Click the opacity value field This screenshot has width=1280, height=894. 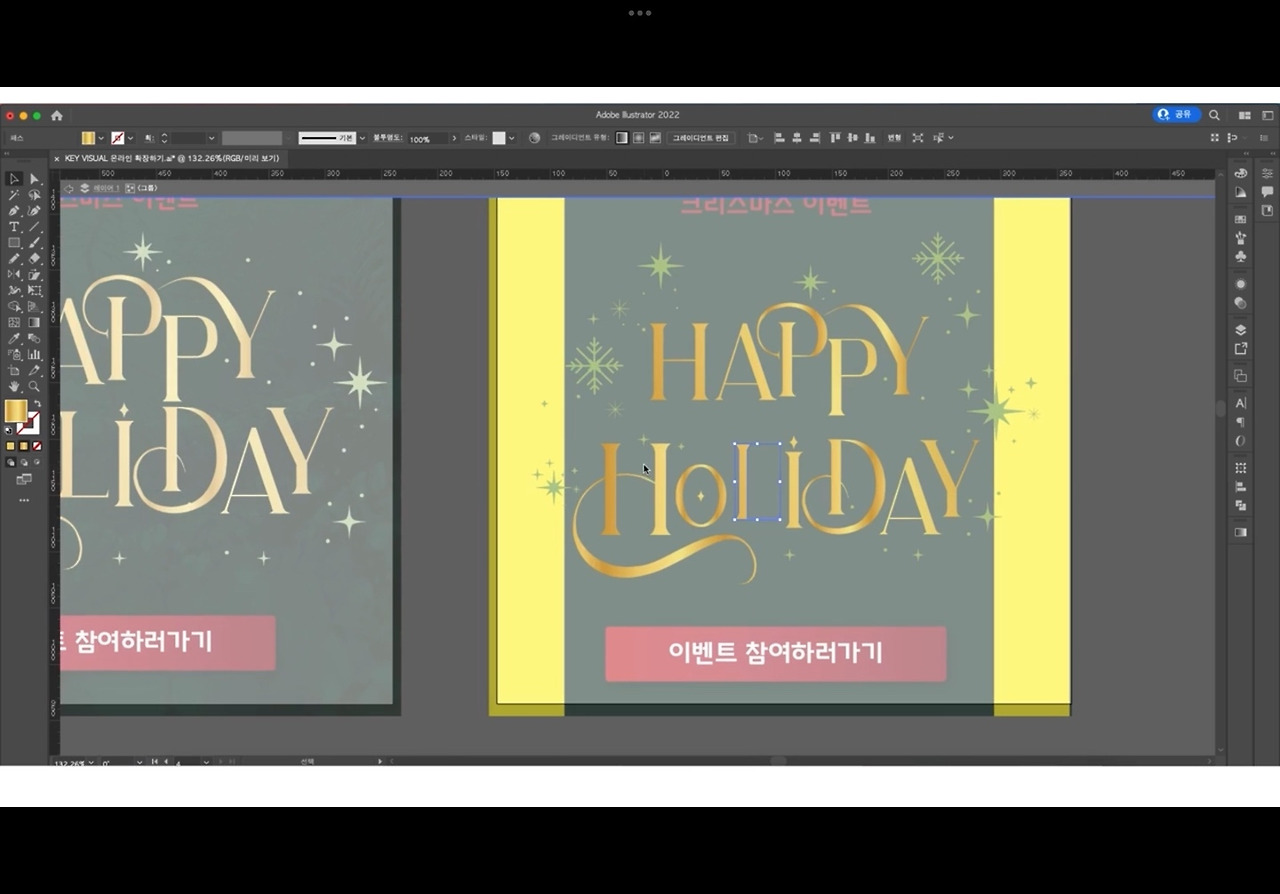[x=426, y=139]
